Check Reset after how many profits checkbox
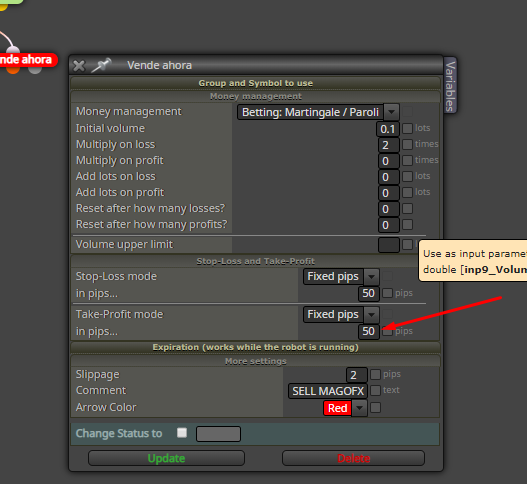The height and width of the screenshot is (484, 527). (407, 224)
